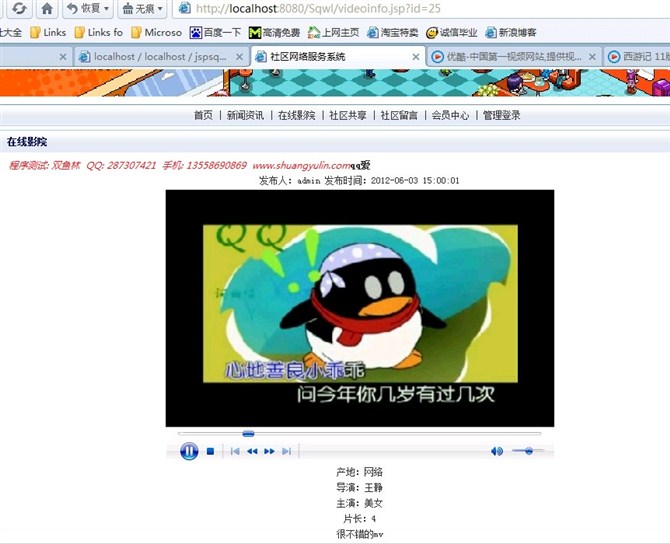Open 首页 in site navigation

(203, 115)
